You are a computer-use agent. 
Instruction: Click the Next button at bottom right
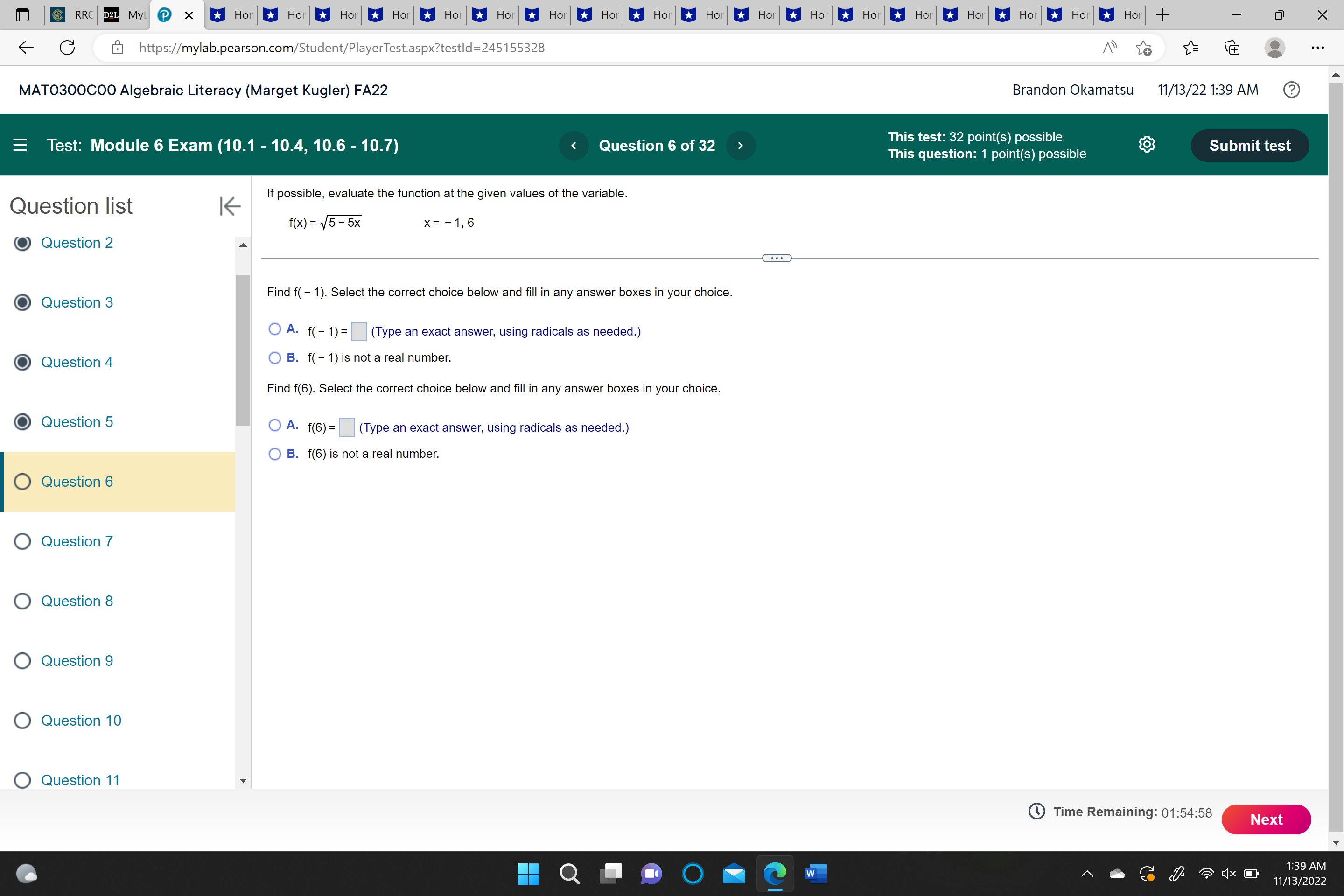click(x=1266, y=819)
